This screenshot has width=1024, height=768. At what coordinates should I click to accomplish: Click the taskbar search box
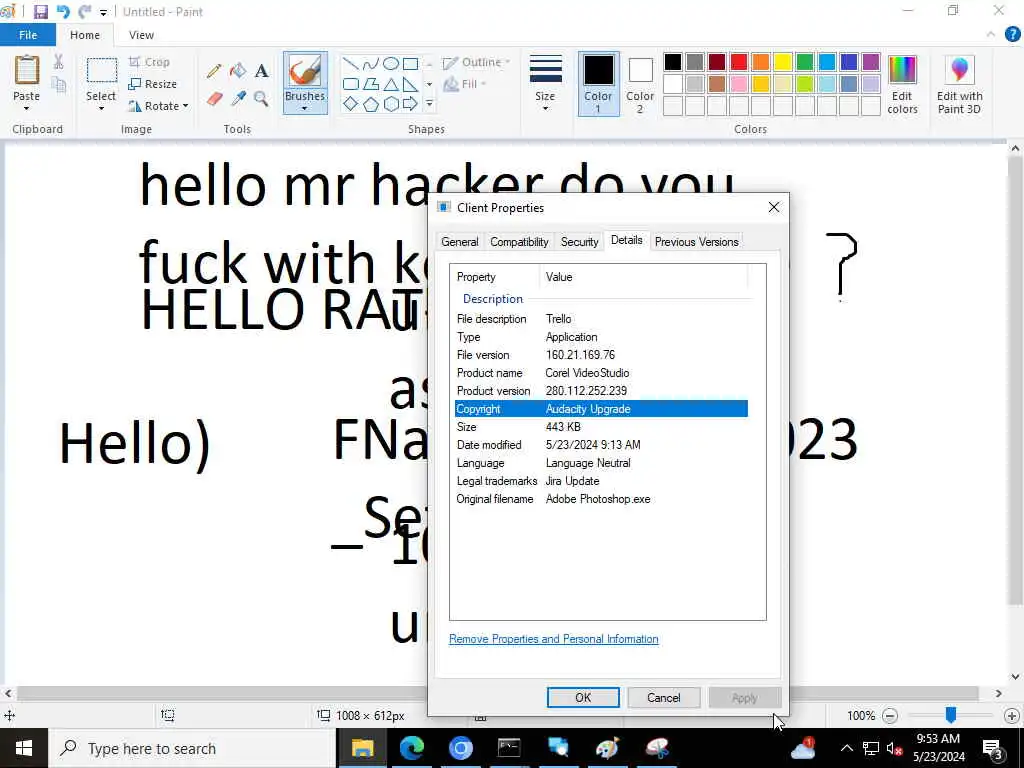coord(192,748)
